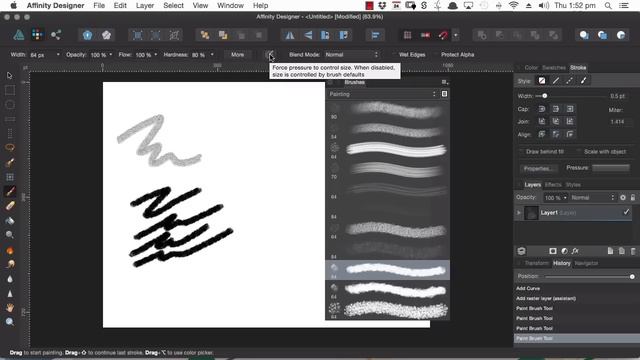Delete layer using the trash icon
The width and height of the screenshot is (640, 360).
coord(633,251)
